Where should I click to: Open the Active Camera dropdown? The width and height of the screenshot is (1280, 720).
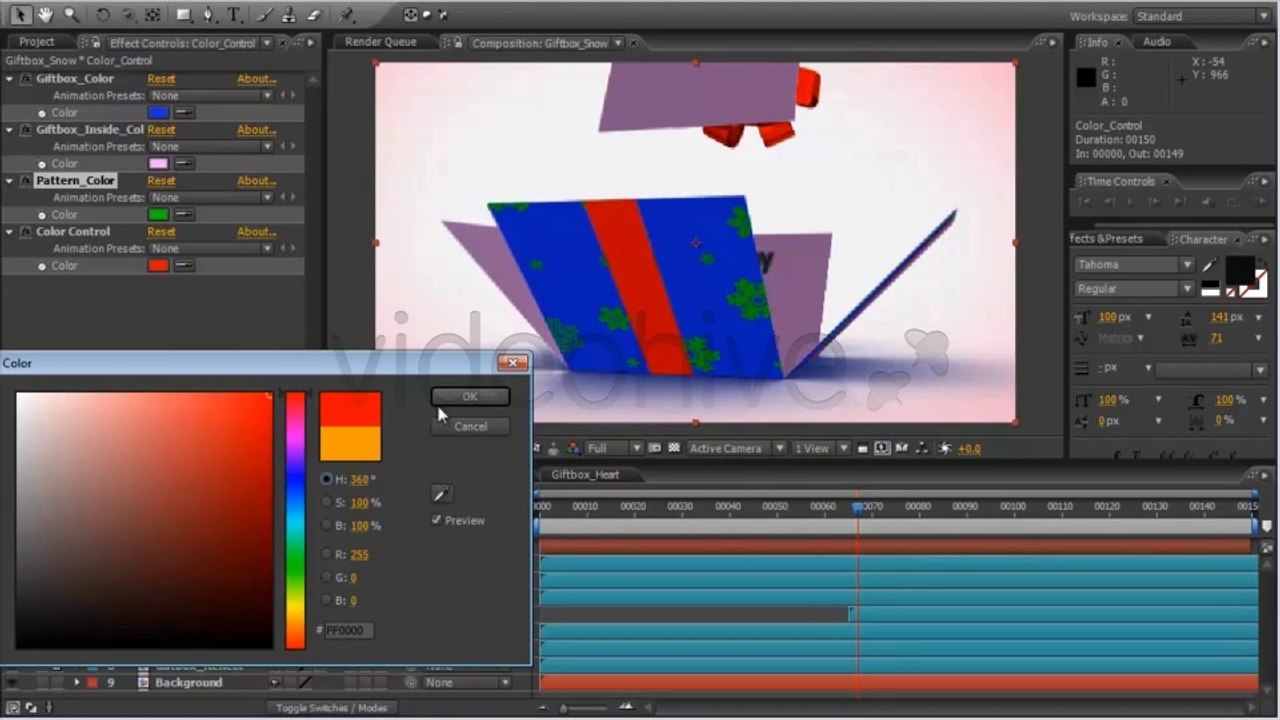click(x=737, y=449)
